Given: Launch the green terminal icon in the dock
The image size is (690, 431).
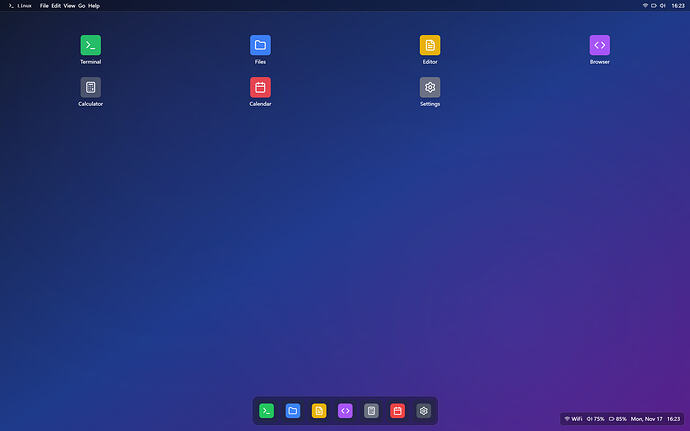Looking at the screenshot, I should [267, 411].
